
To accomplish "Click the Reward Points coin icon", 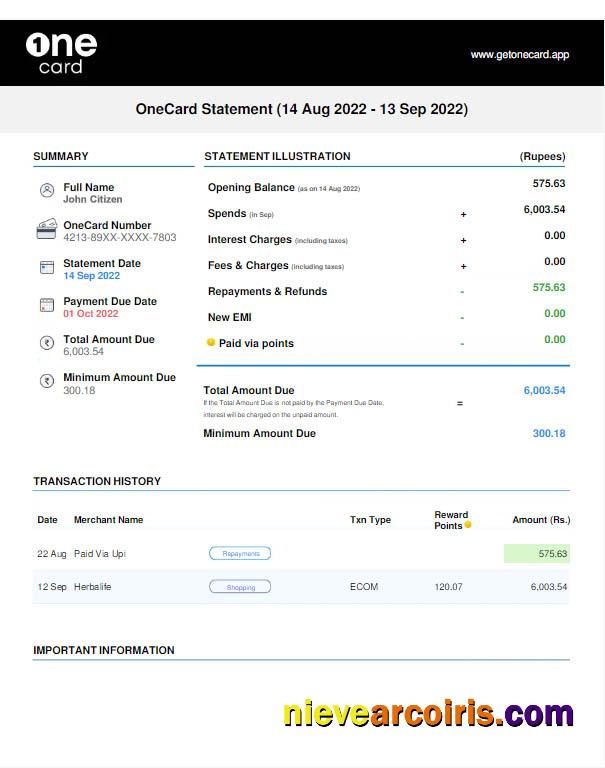I will pos(467,525).
